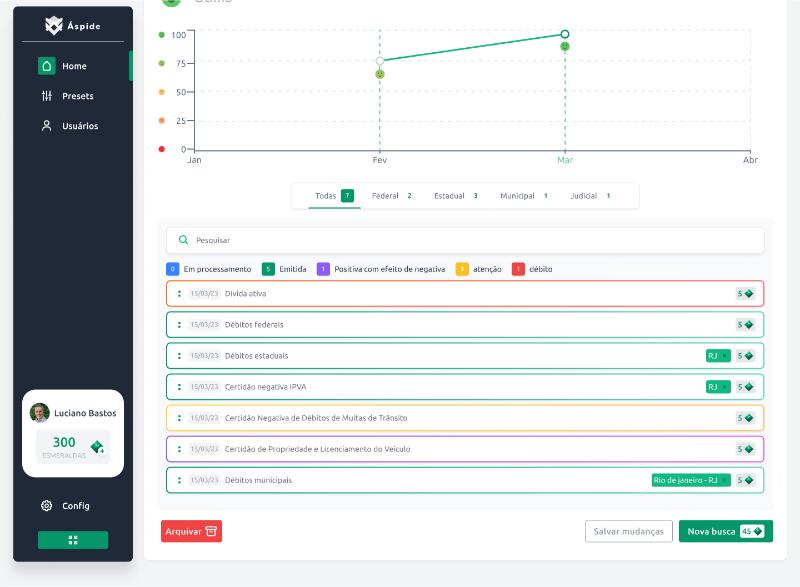Viewport: 800px width, 587px height.
Task: Click the Certidão negativa IPVA title
Action: point(265,387)
